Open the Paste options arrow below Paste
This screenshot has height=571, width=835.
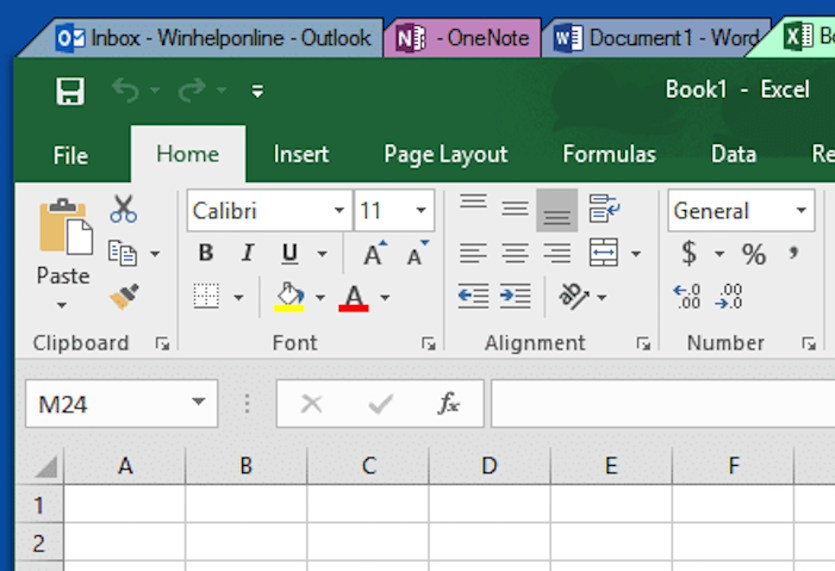62,305
